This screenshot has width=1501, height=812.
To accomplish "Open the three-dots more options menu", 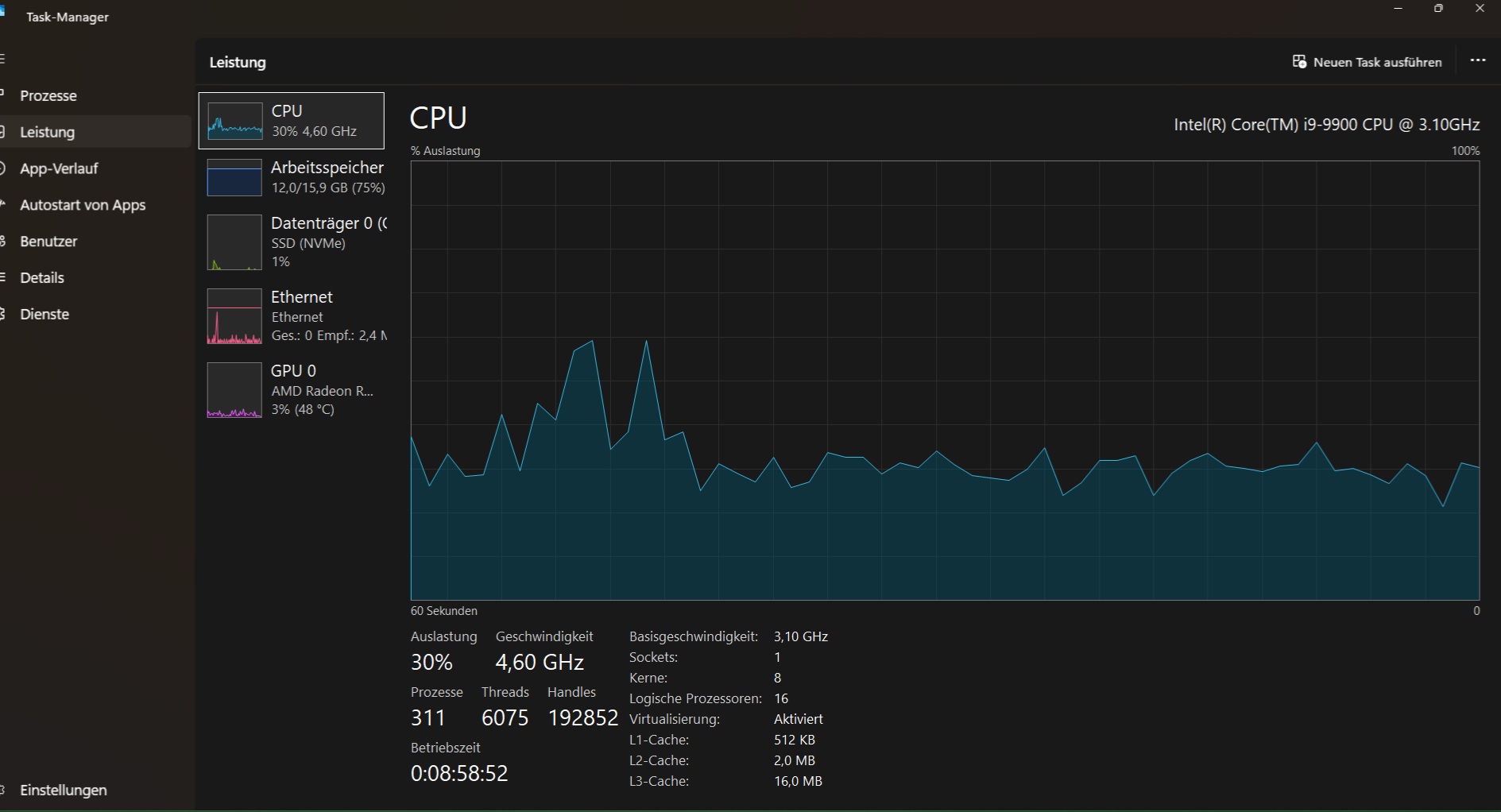I will point(1477,61).
